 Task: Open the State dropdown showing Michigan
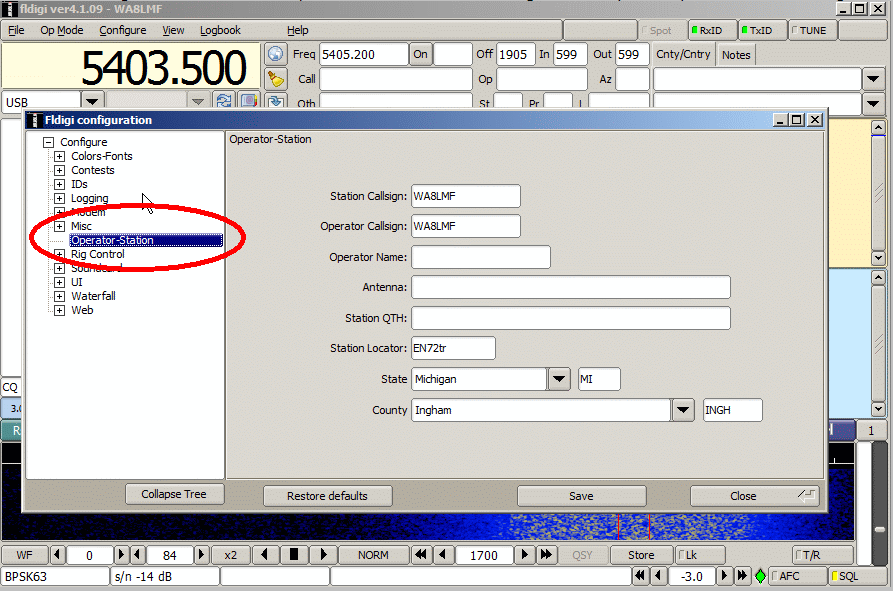(559, 379)
